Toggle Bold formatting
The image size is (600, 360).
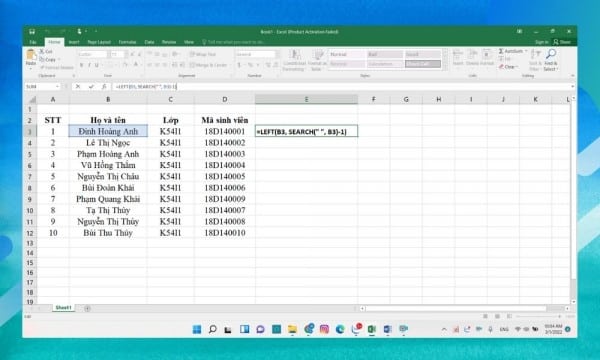(x=82, y=65)
